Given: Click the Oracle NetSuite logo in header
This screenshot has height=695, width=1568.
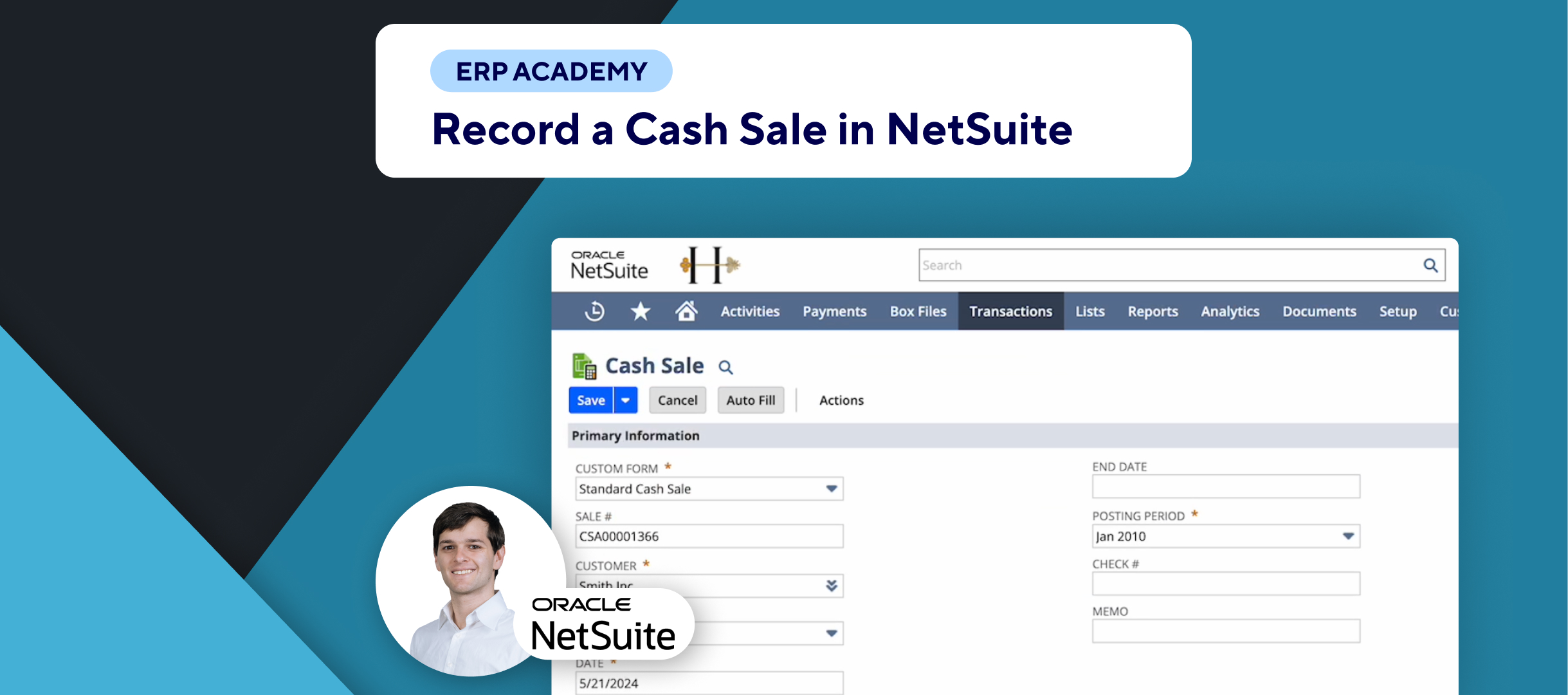Looking at the screenshot, I should click(x=609, y=265).
